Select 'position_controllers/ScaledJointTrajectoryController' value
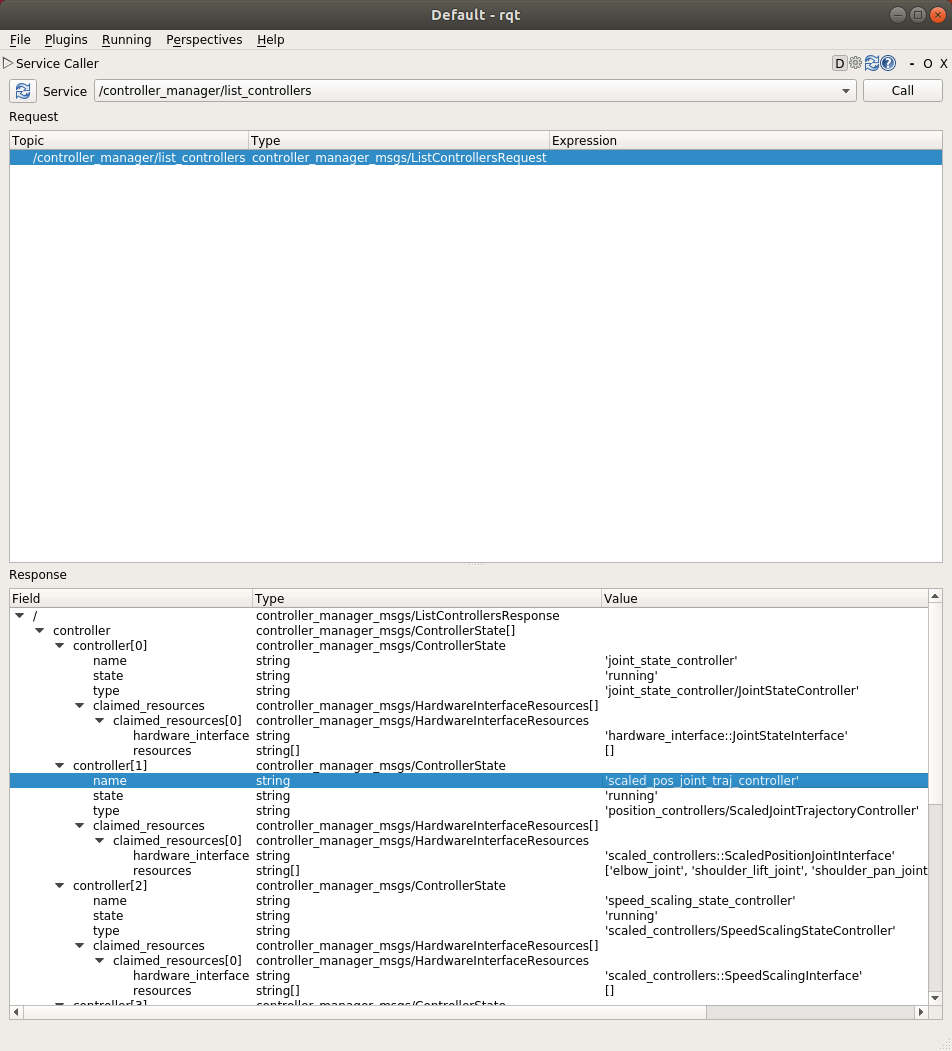The image size is (952, 1051). pos(762,810)
